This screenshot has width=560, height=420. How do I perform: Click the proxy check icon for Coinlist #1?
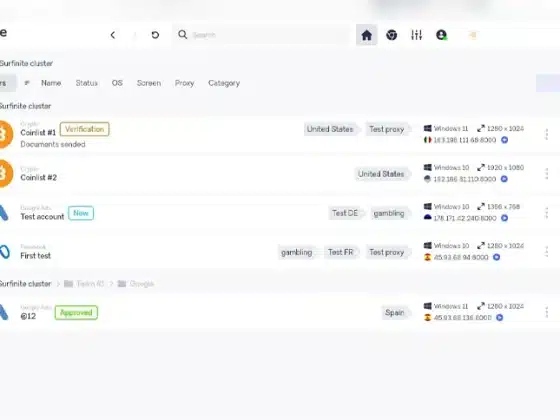click(x=504, y=140)
